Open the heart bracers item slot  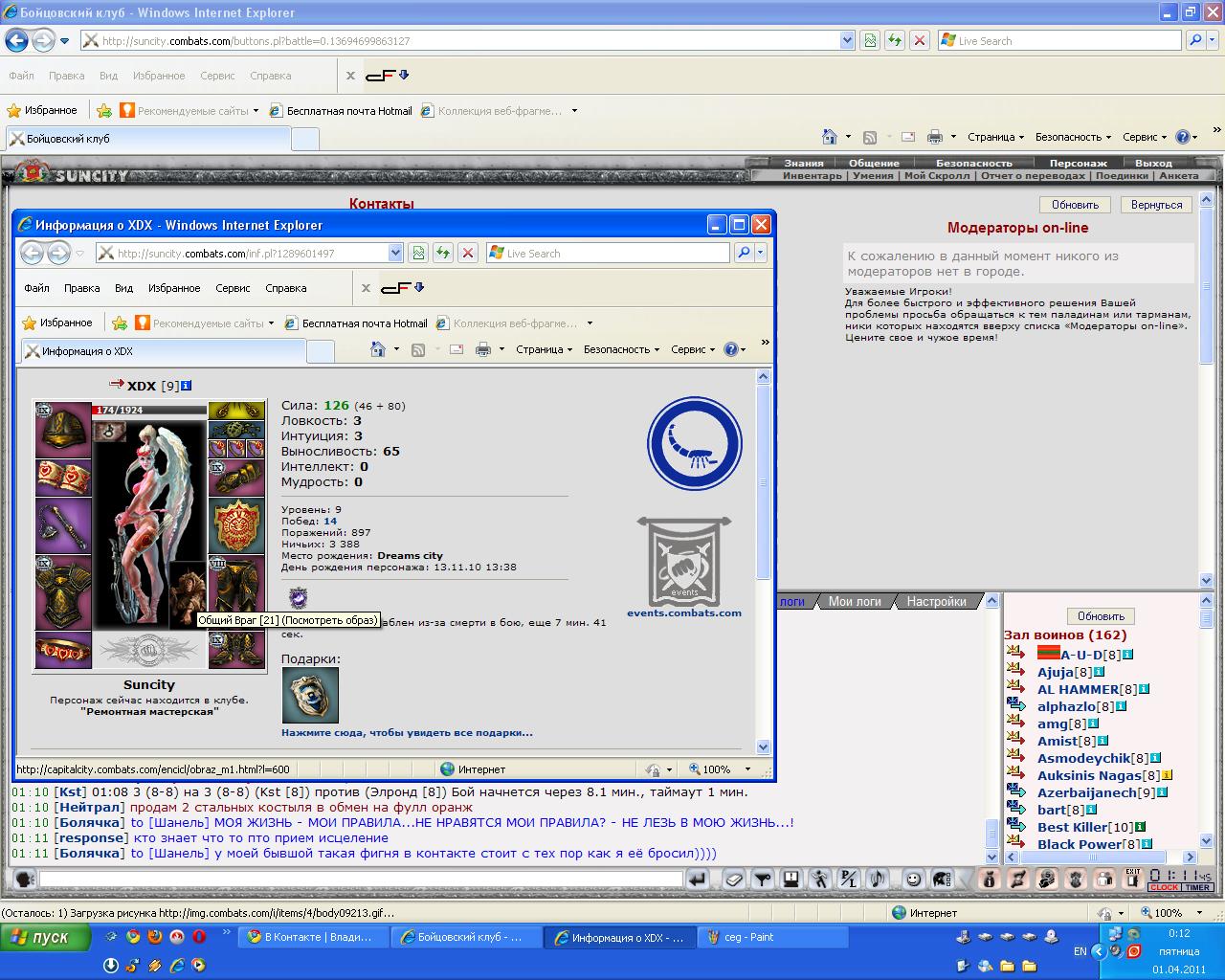coord(63,478)
